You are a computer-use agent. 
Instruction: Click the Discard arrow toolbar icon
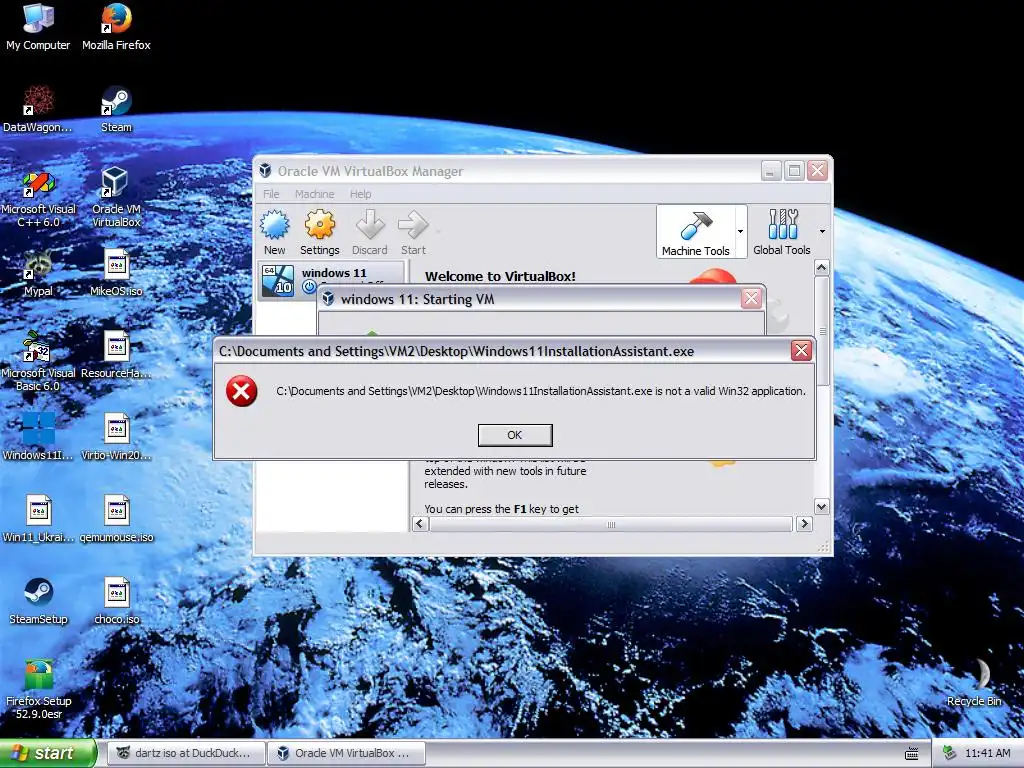pos(370,232)
